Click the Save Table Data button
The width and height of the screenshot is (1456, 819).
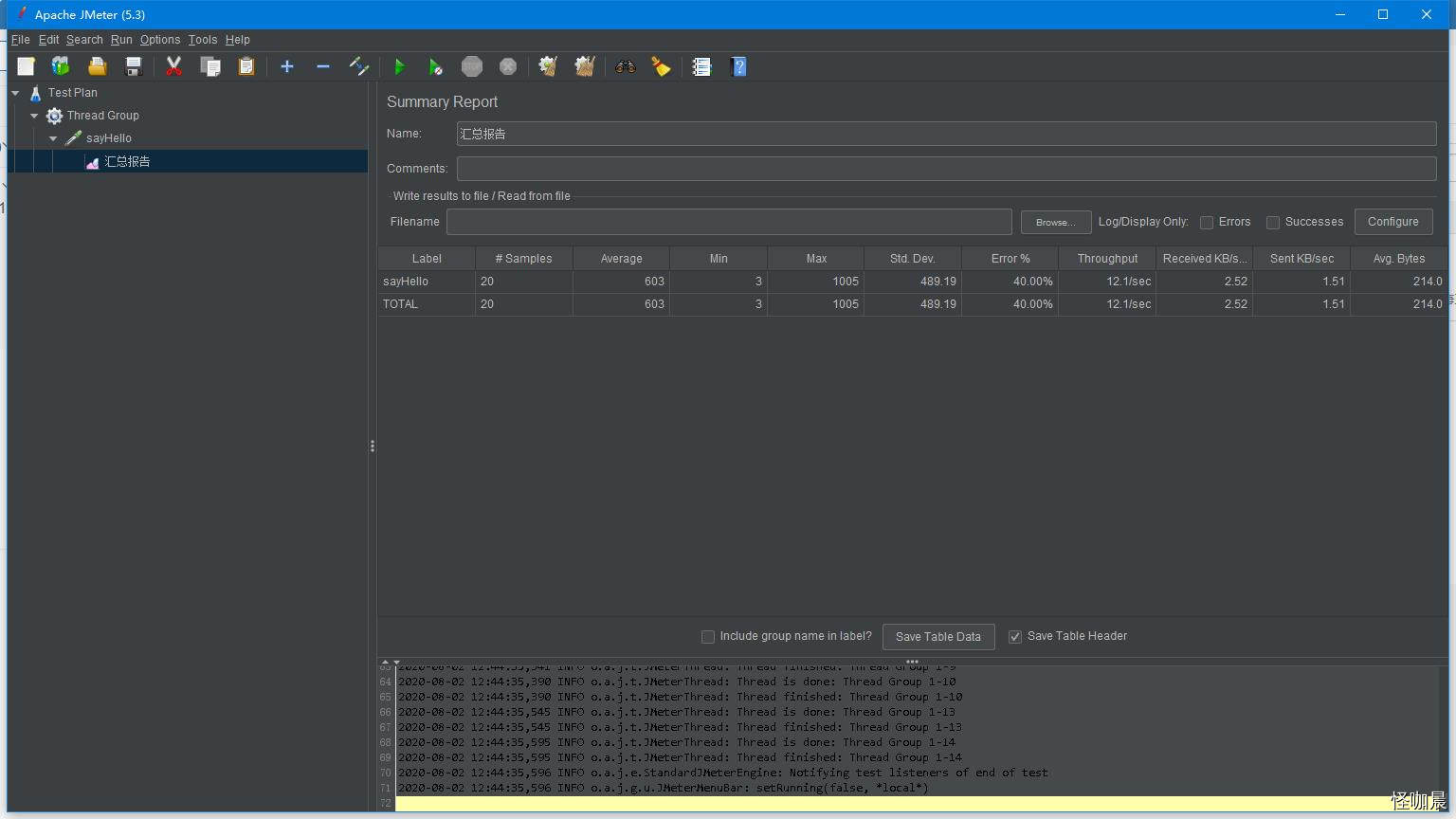click(938, 637)
